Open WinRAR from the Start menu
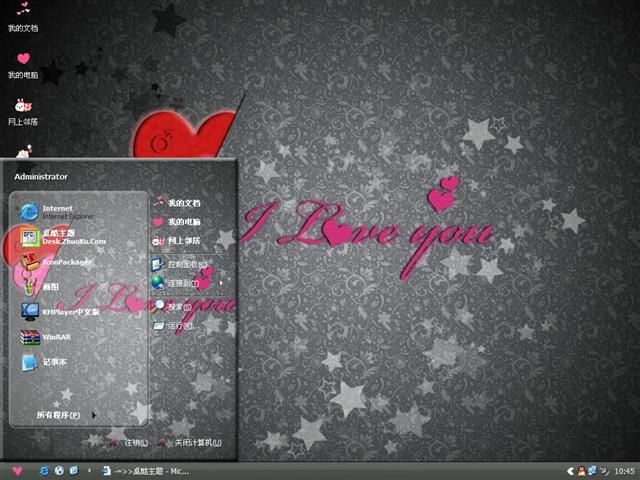The height and width of the screenshot is (480, 640). pyautogui.click(x=46, y=337)
